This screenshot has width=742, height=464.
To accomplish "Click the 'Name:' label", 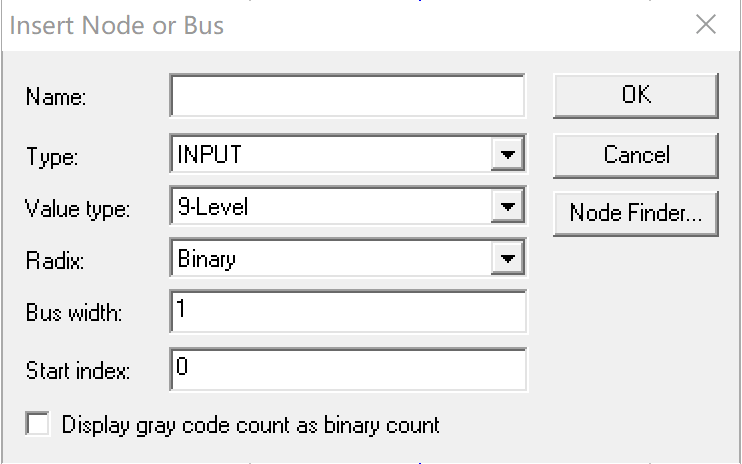I will pyautogui.click(x=56, y=97).
